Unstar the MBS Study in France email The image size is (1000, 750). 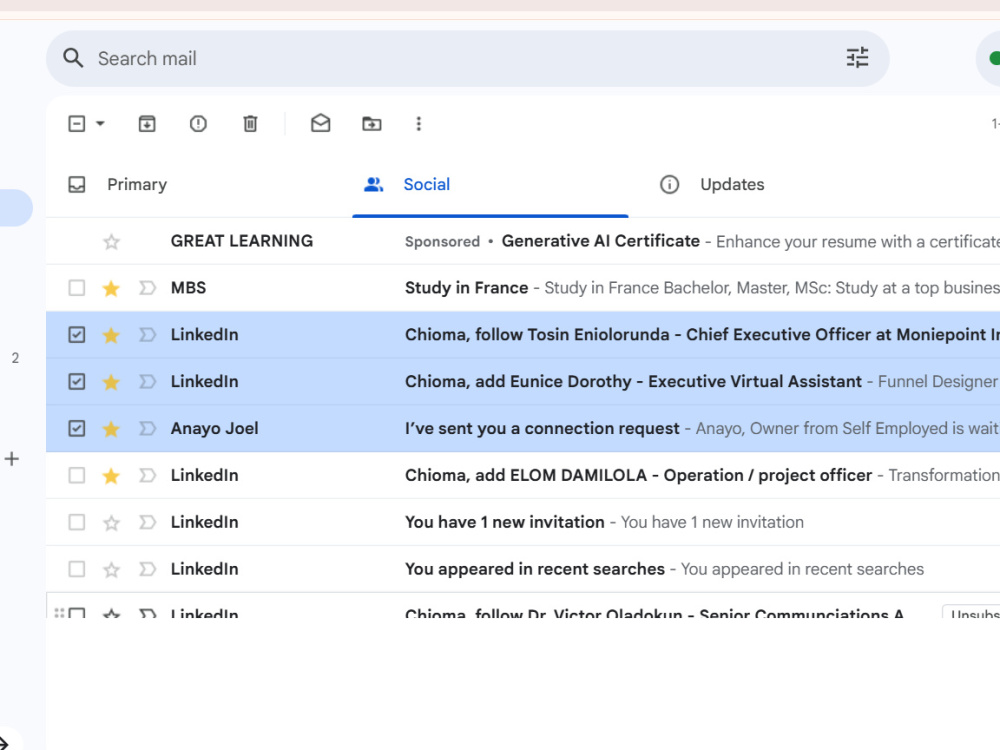[x=111, y=288]
